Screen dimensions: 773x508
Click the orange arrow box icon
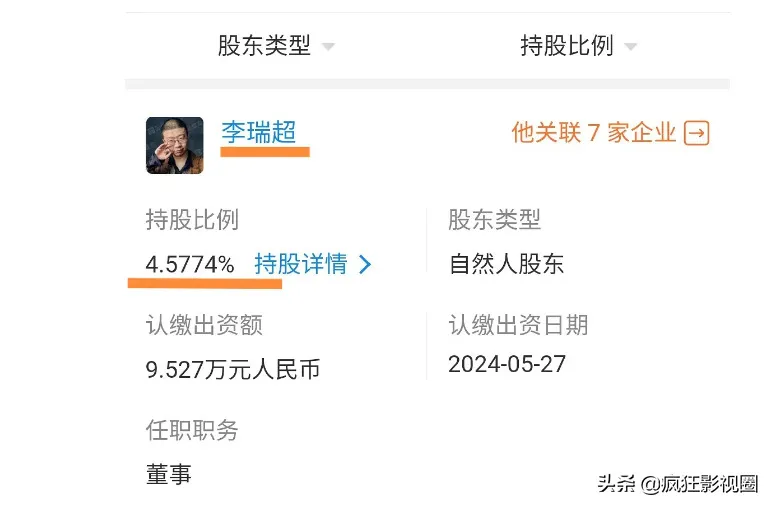coord(697,133)
